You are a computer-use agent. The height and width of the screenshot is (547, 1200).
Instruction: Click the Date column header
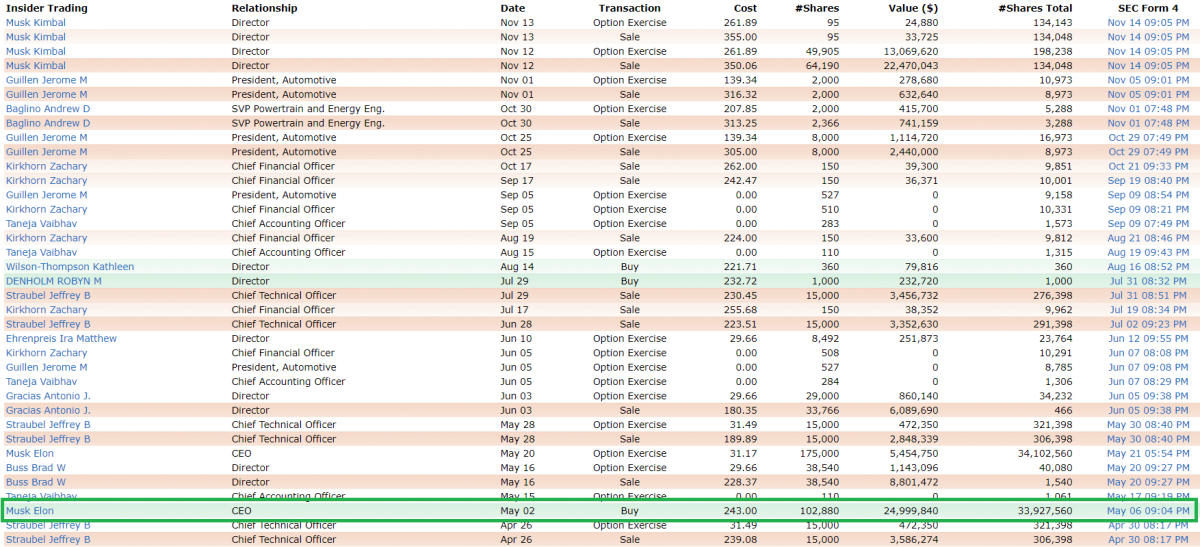point(512,8)
